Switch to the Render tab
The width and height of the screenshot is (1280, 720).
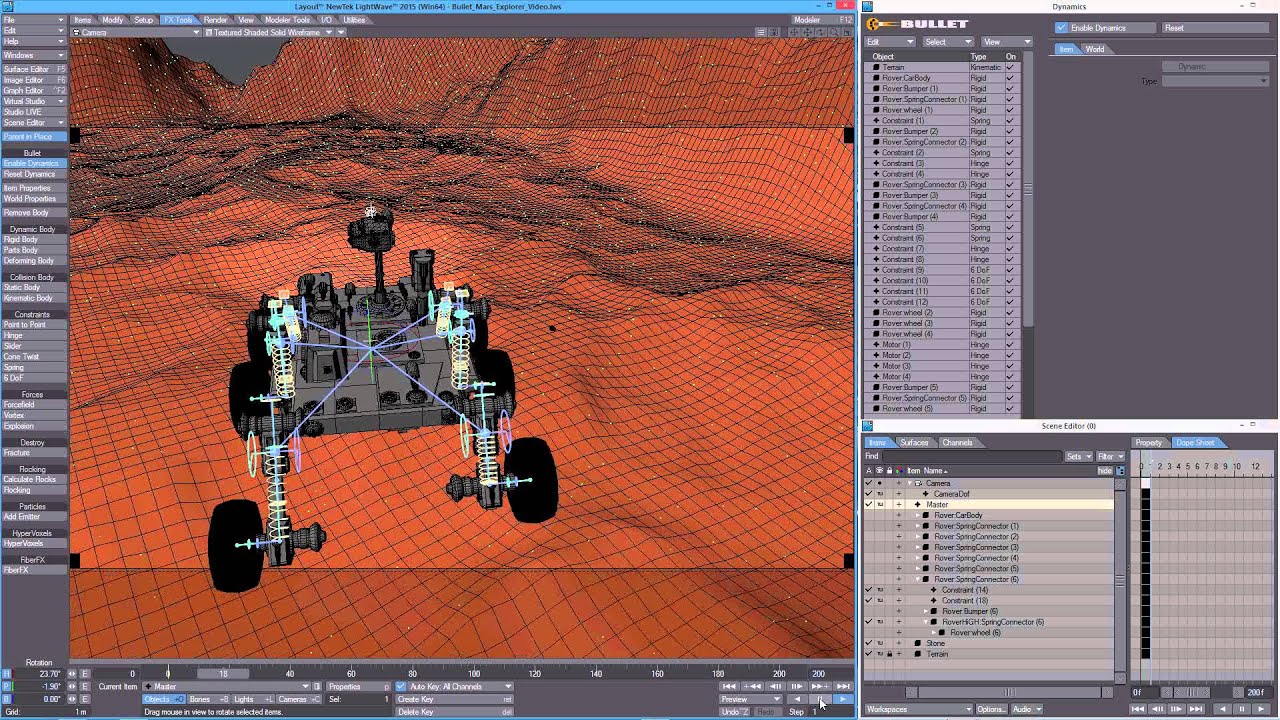click(215, 20)
